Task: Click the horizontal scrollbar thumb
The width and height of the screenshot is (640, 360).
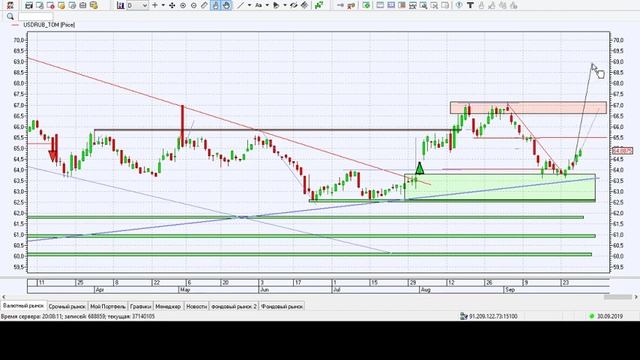Action: click(x=618, y=297)
